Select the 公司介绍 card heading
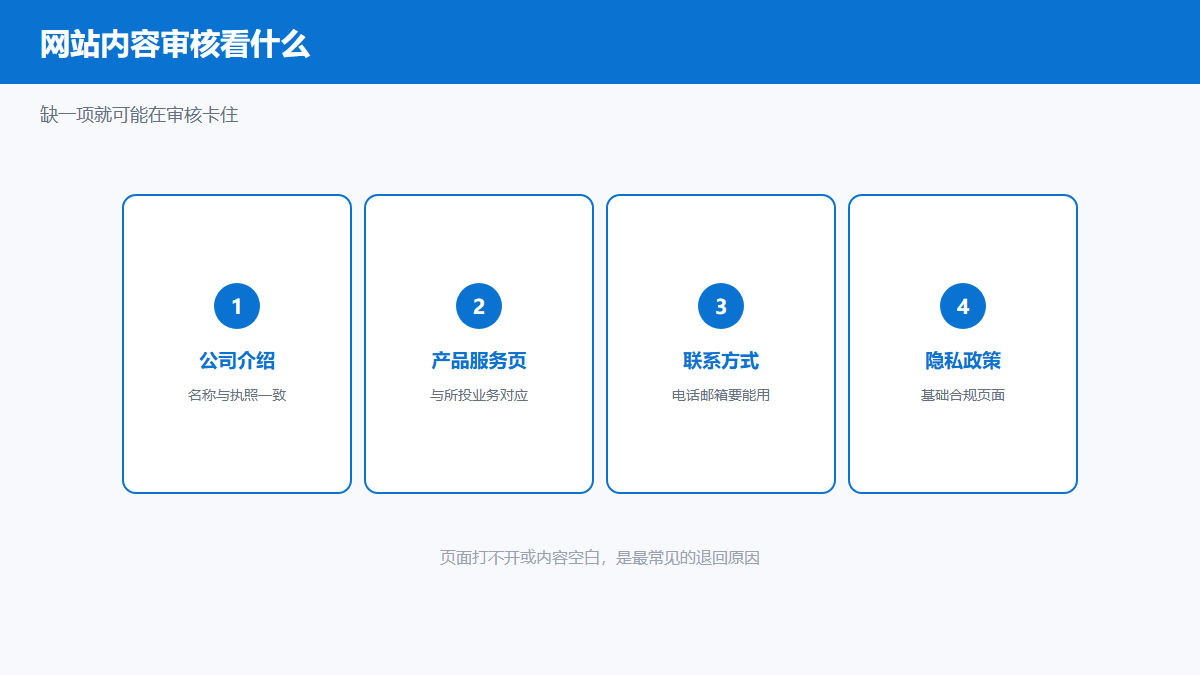1200x675 pixels. (x=237, y=361)
